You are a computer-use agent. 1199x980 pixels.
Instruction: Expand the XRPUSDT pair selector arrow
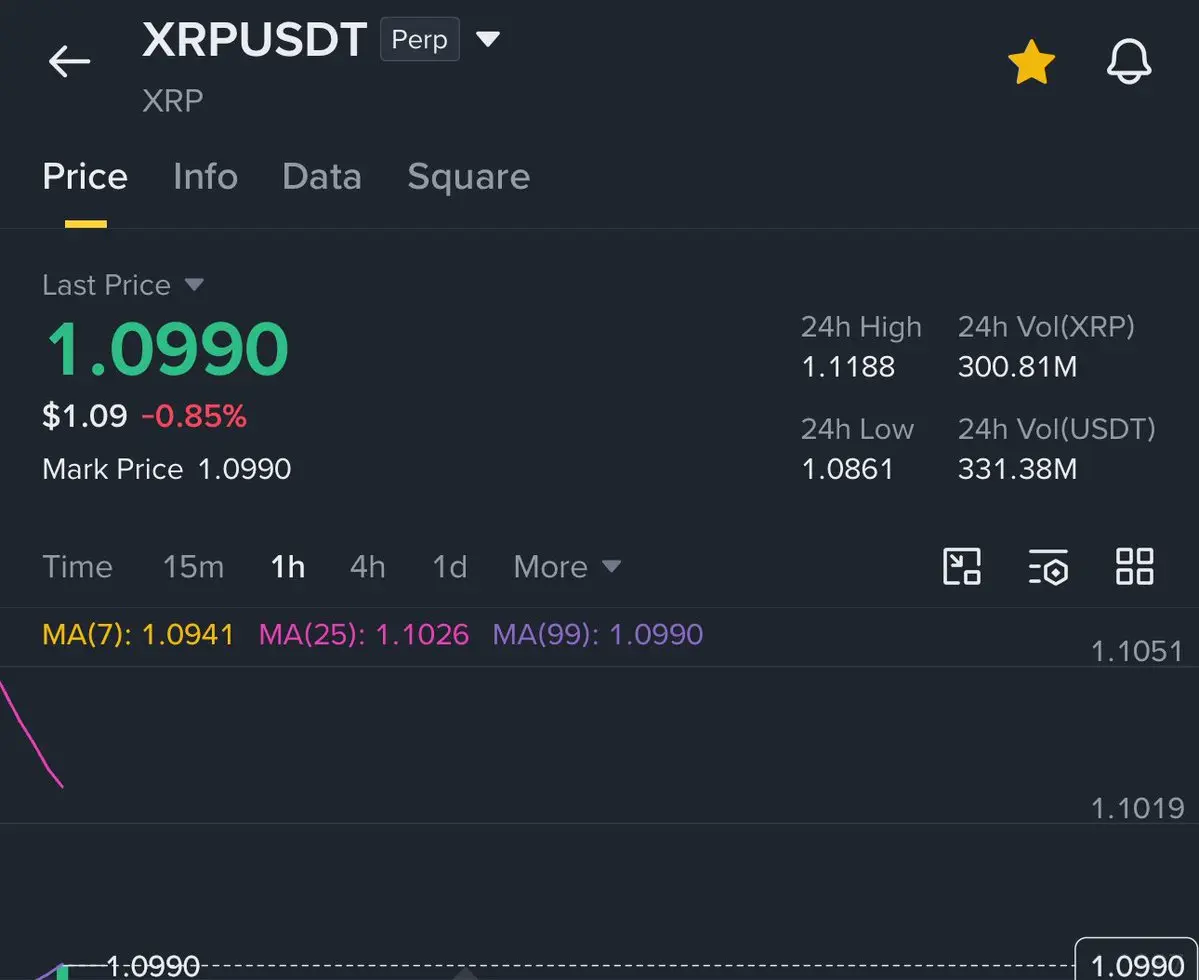click(487, 38)
